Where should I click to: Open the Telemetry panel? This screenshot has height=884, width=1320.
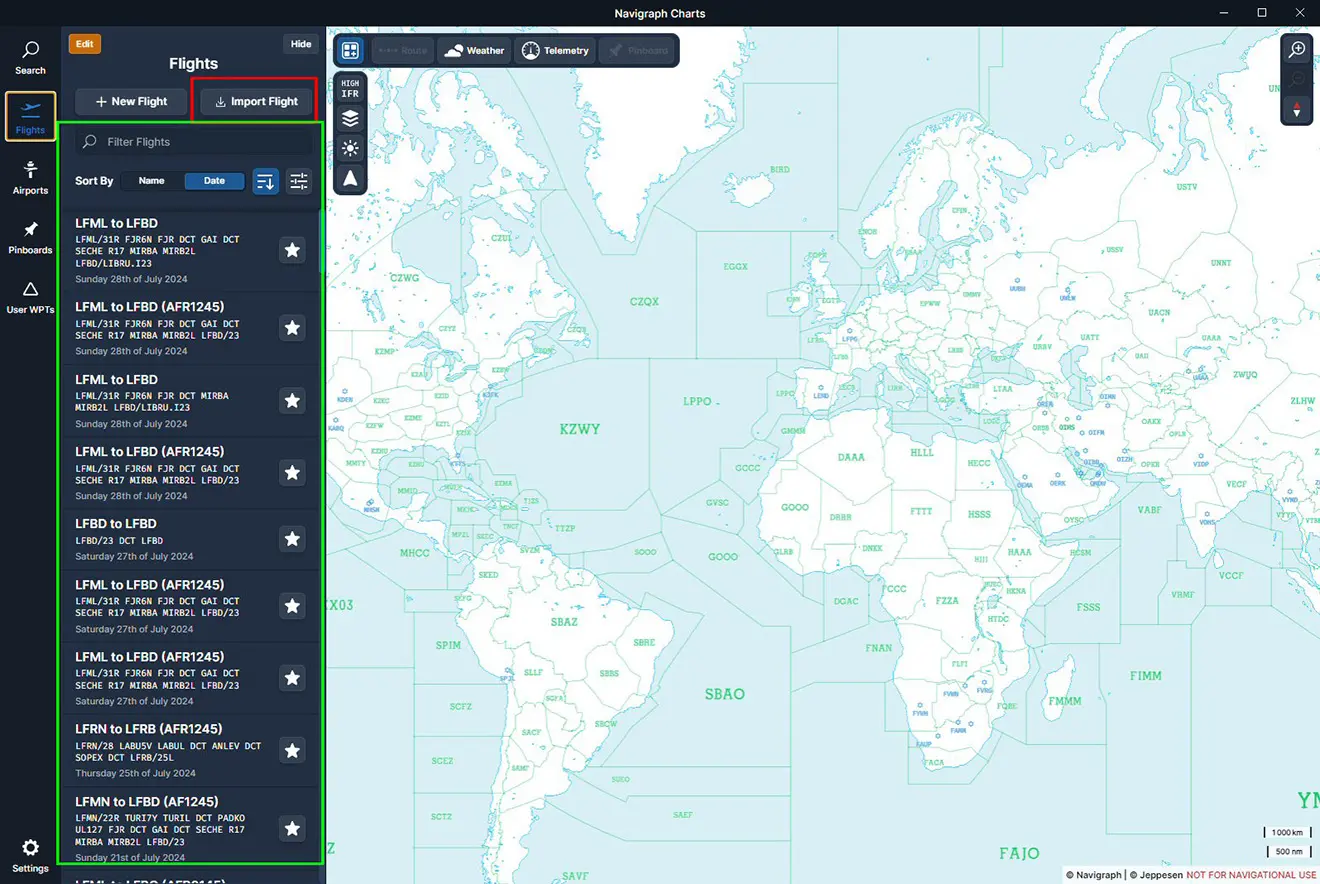click(x=555, y=50)
